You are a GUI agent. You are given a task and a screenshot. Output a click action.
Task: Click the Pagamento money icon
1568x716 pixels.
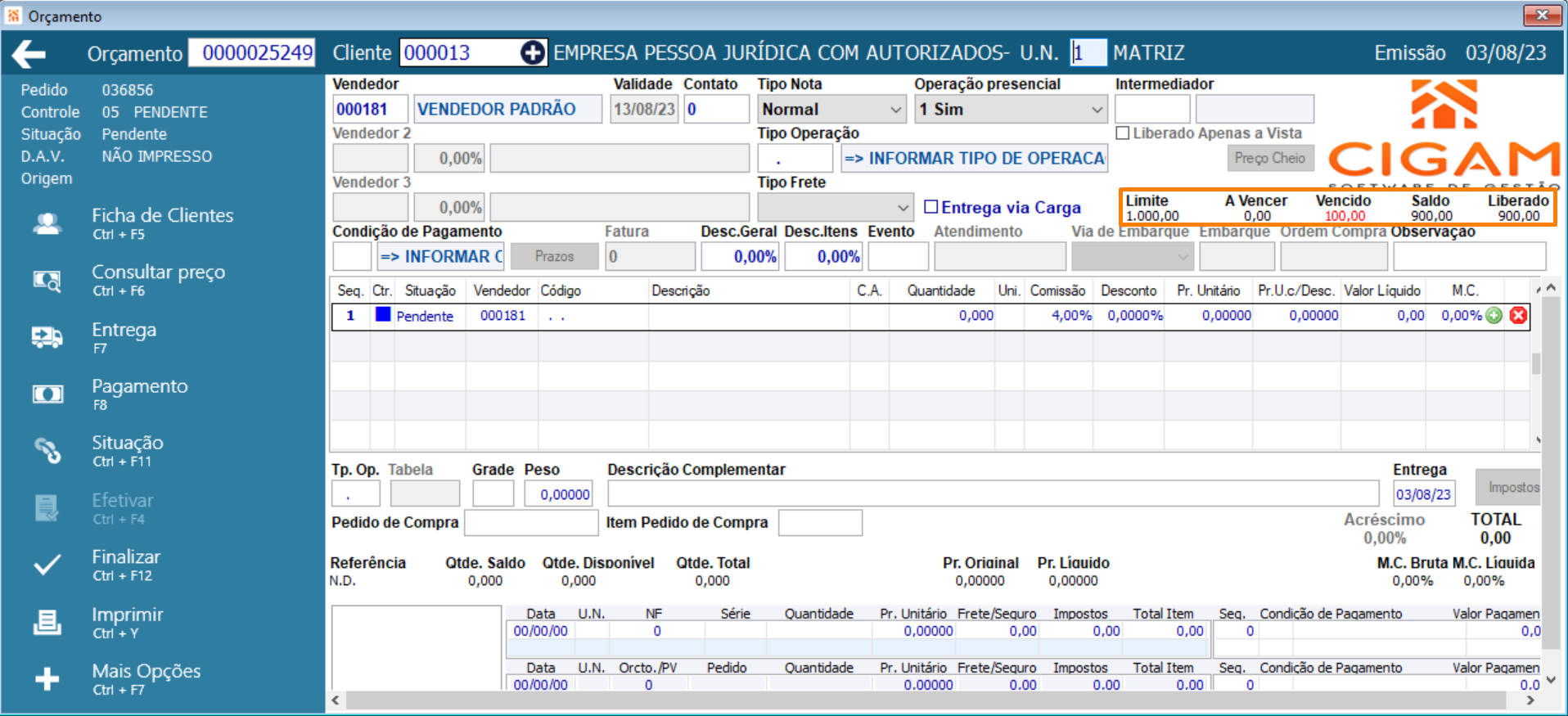(x=47, y=394)
